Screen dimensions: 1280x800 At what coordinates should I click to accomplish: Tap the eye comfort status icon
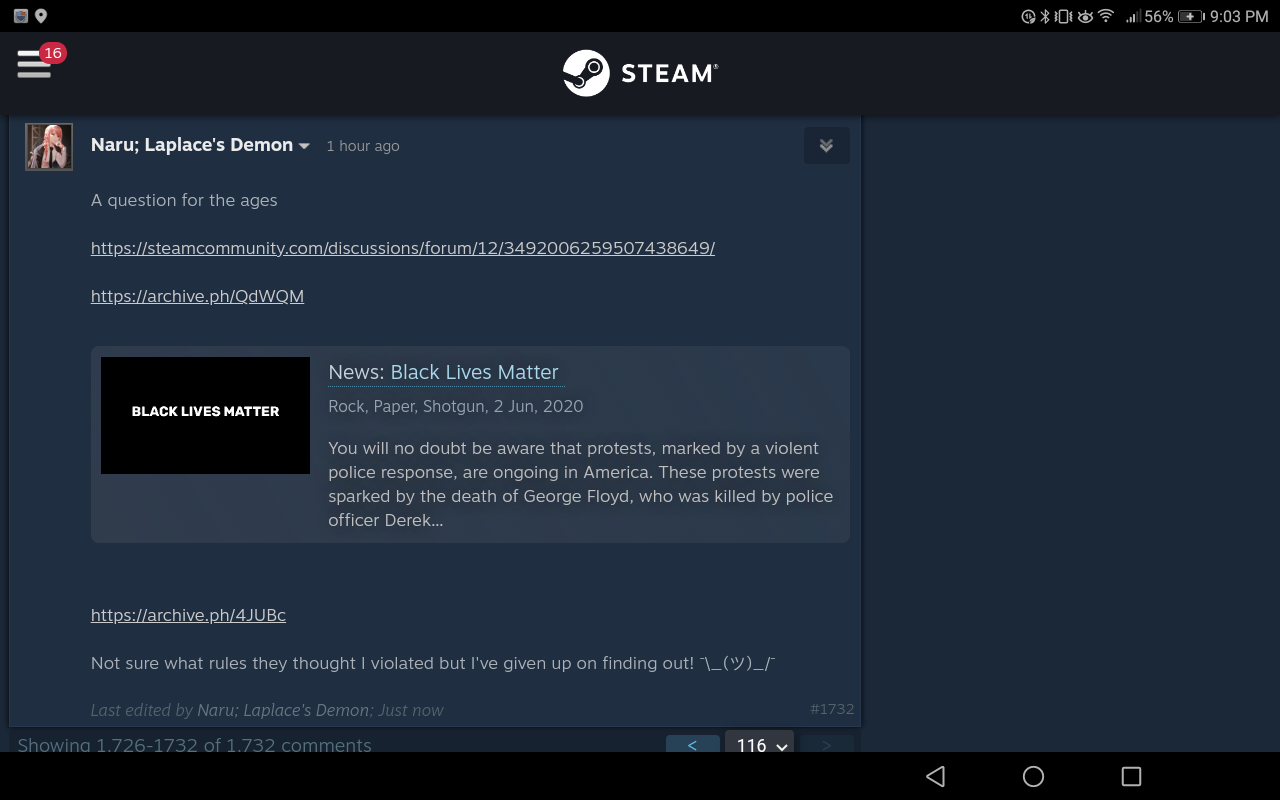[1085, 16]
